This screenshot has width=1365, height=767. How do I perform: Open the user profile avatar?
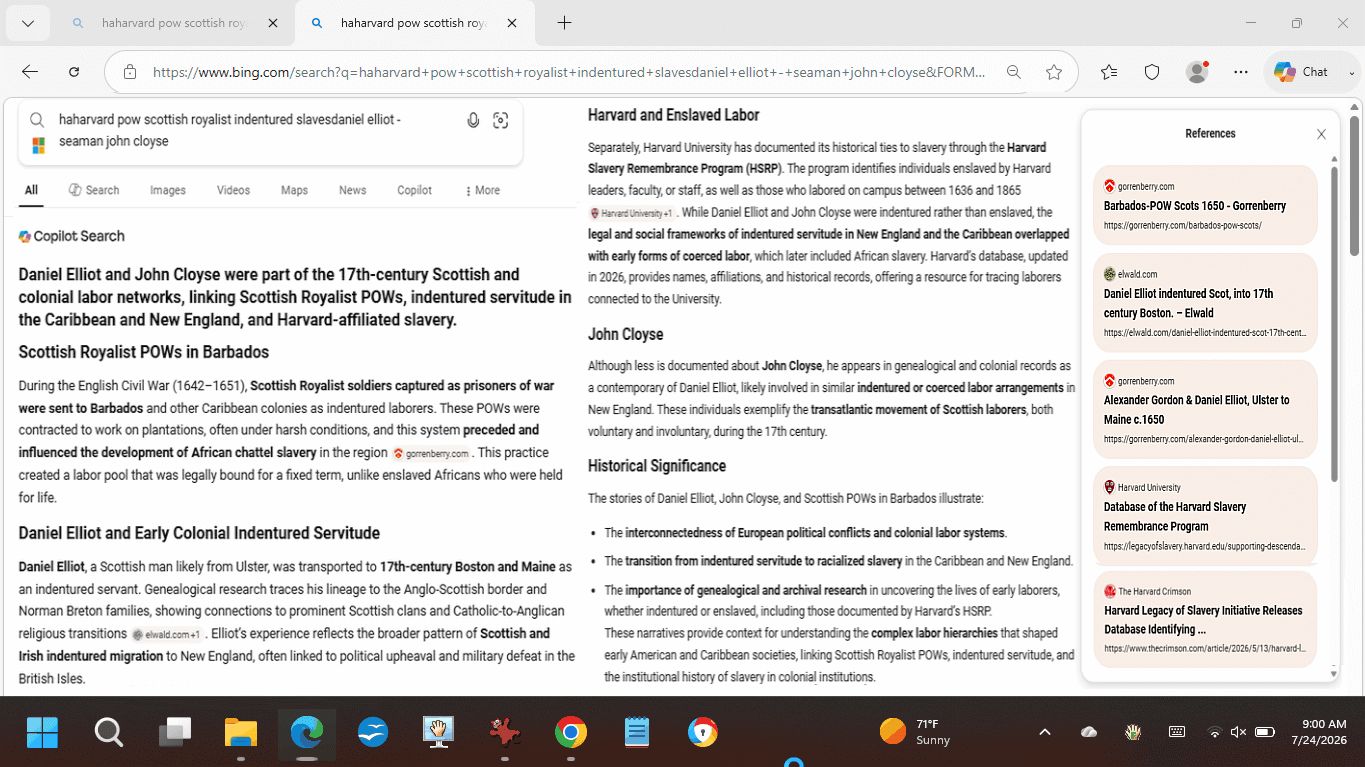click(x=1197, y=72)
